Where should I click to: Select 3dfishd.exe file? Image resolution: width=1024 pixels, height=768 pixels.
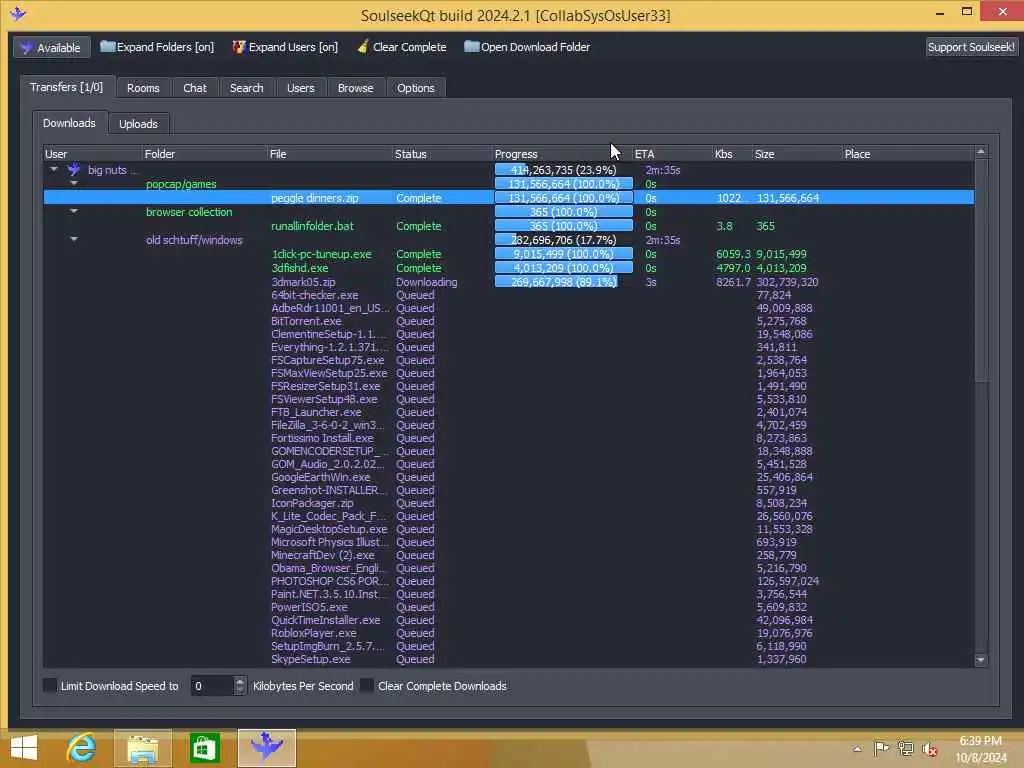[299, 268]
